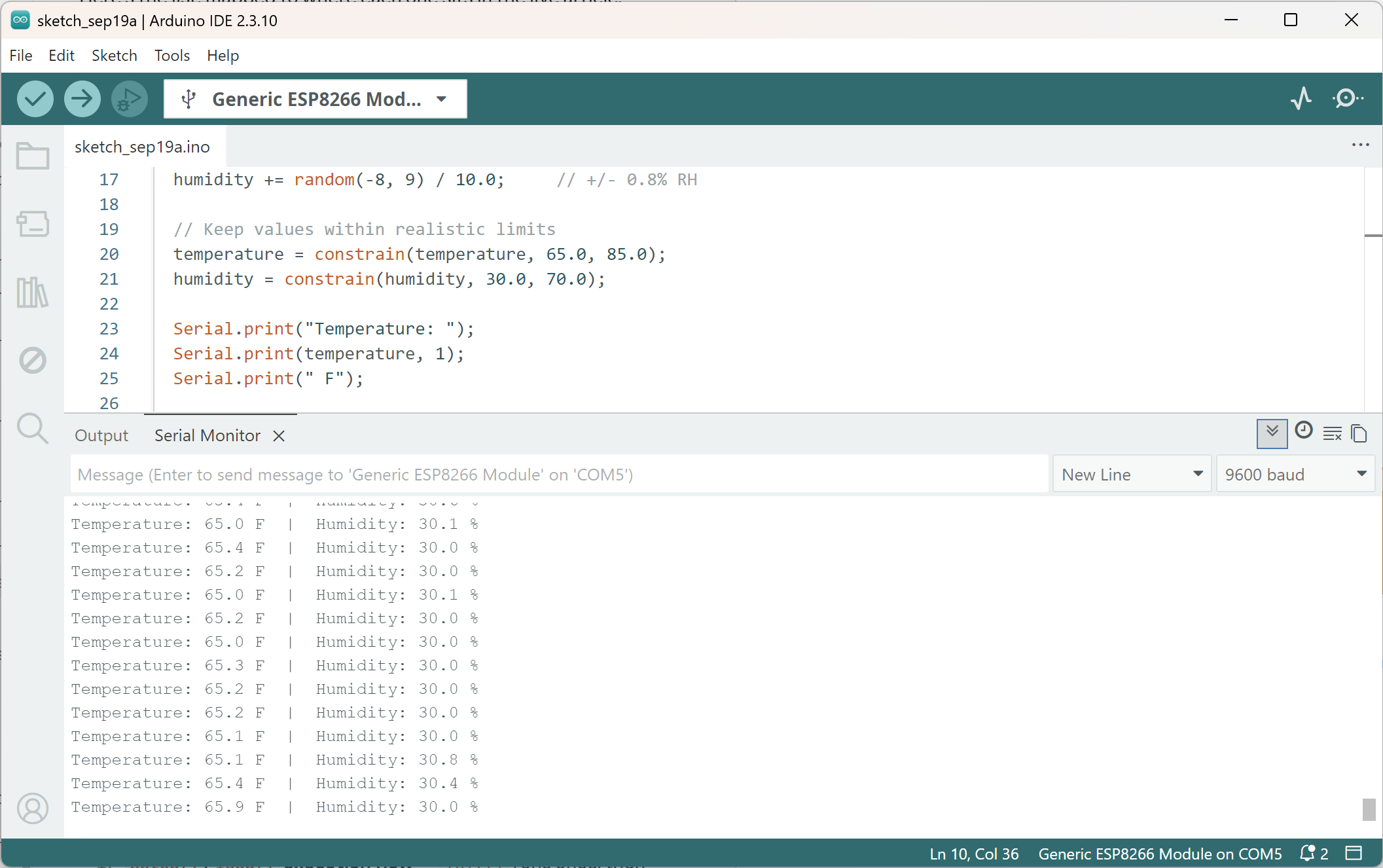Screen dimensions: 1383x868
Task: Click the output row with Temperature 65.9 F
Action: pyautogui.click(x=275, y=806)
